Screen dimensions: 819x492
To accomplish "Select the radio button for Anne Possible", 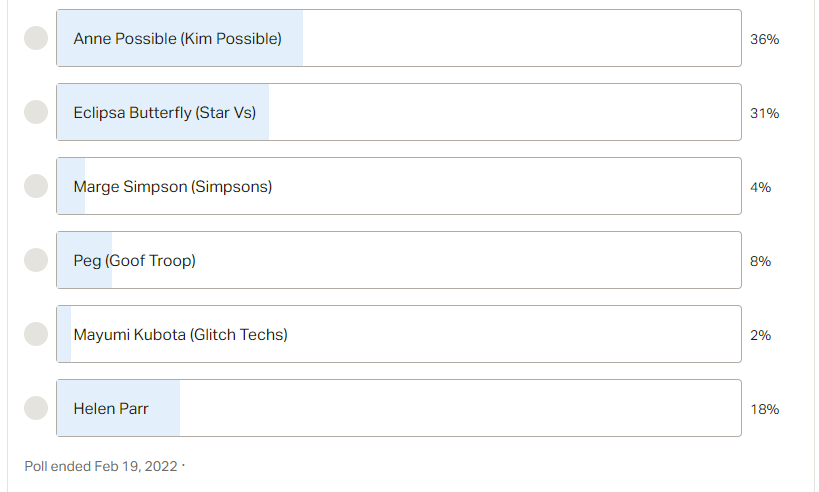I will [36, 38].
